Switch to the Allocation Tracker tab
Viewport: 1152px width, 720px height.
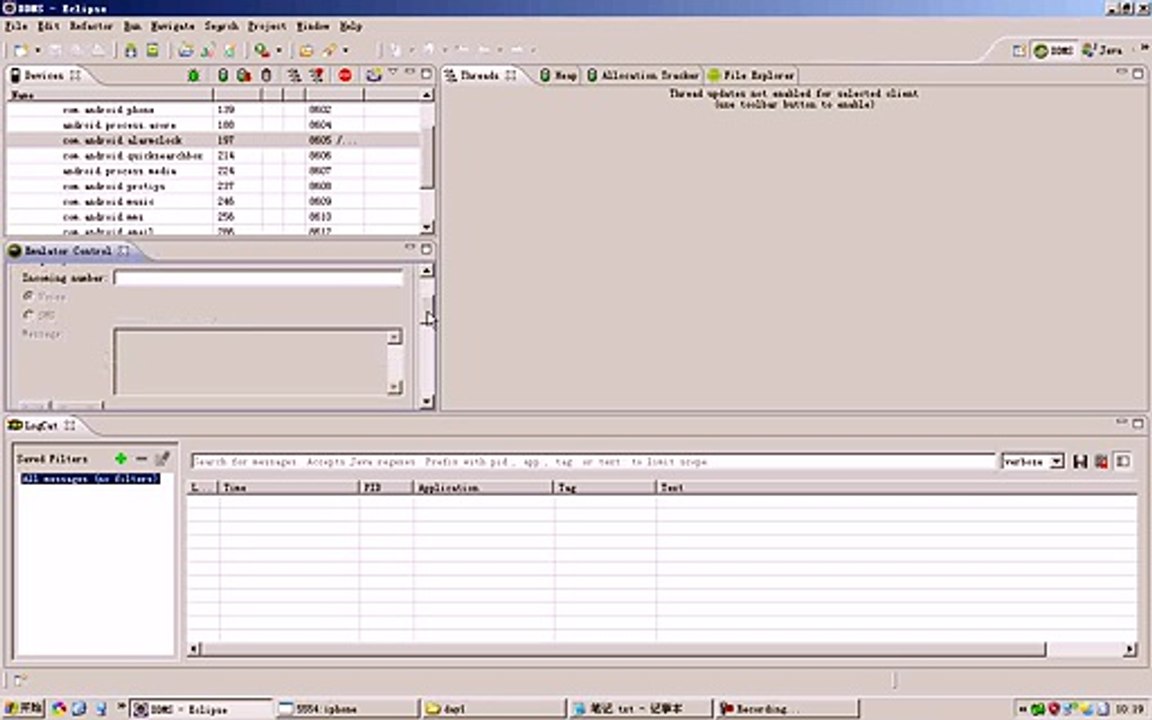643,76
